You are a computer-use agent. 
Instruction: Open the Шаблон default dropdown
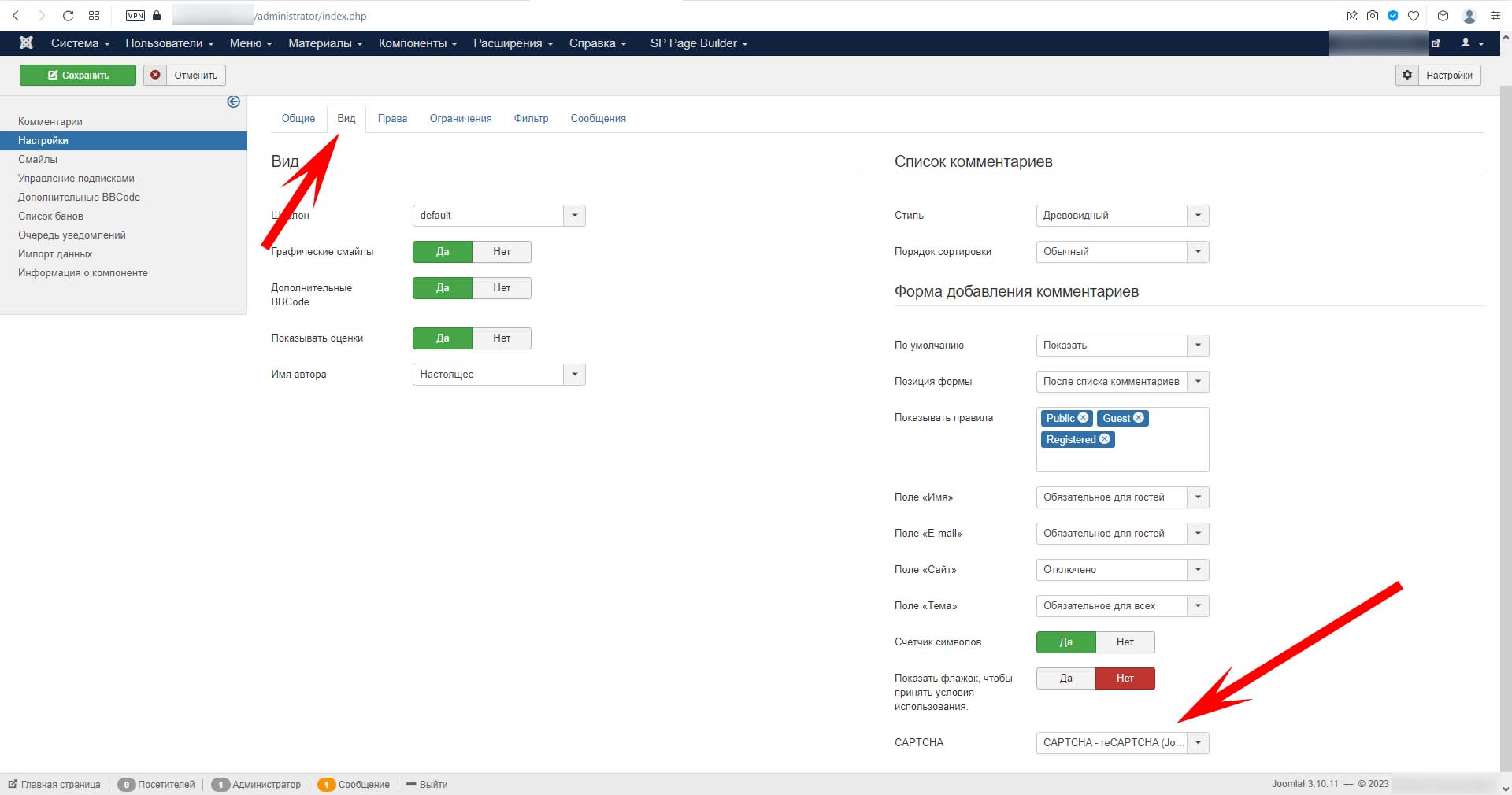coord(498,216)
